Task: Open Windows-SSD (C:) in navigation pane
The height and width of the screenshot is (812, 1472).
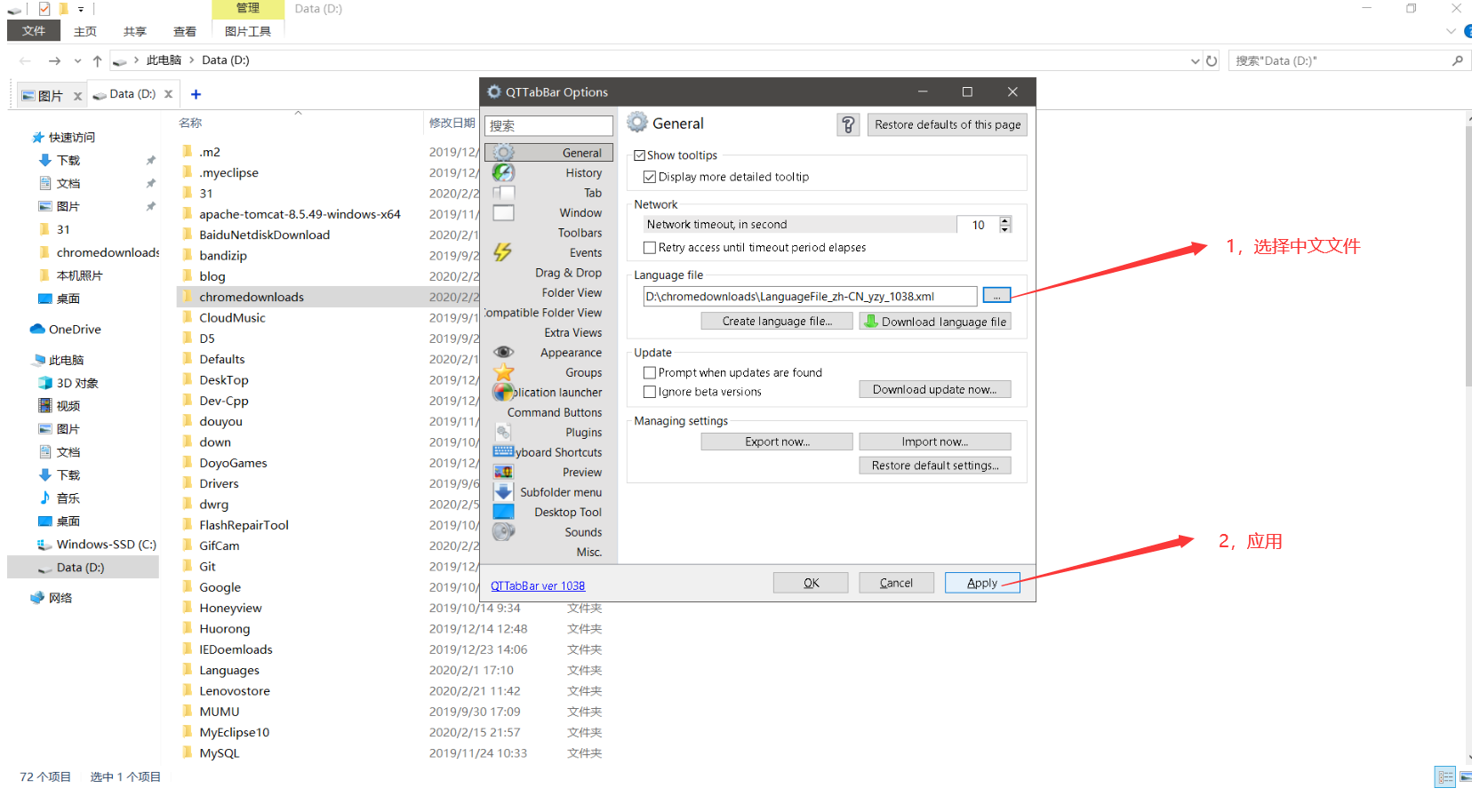Action: click(97, 545)
